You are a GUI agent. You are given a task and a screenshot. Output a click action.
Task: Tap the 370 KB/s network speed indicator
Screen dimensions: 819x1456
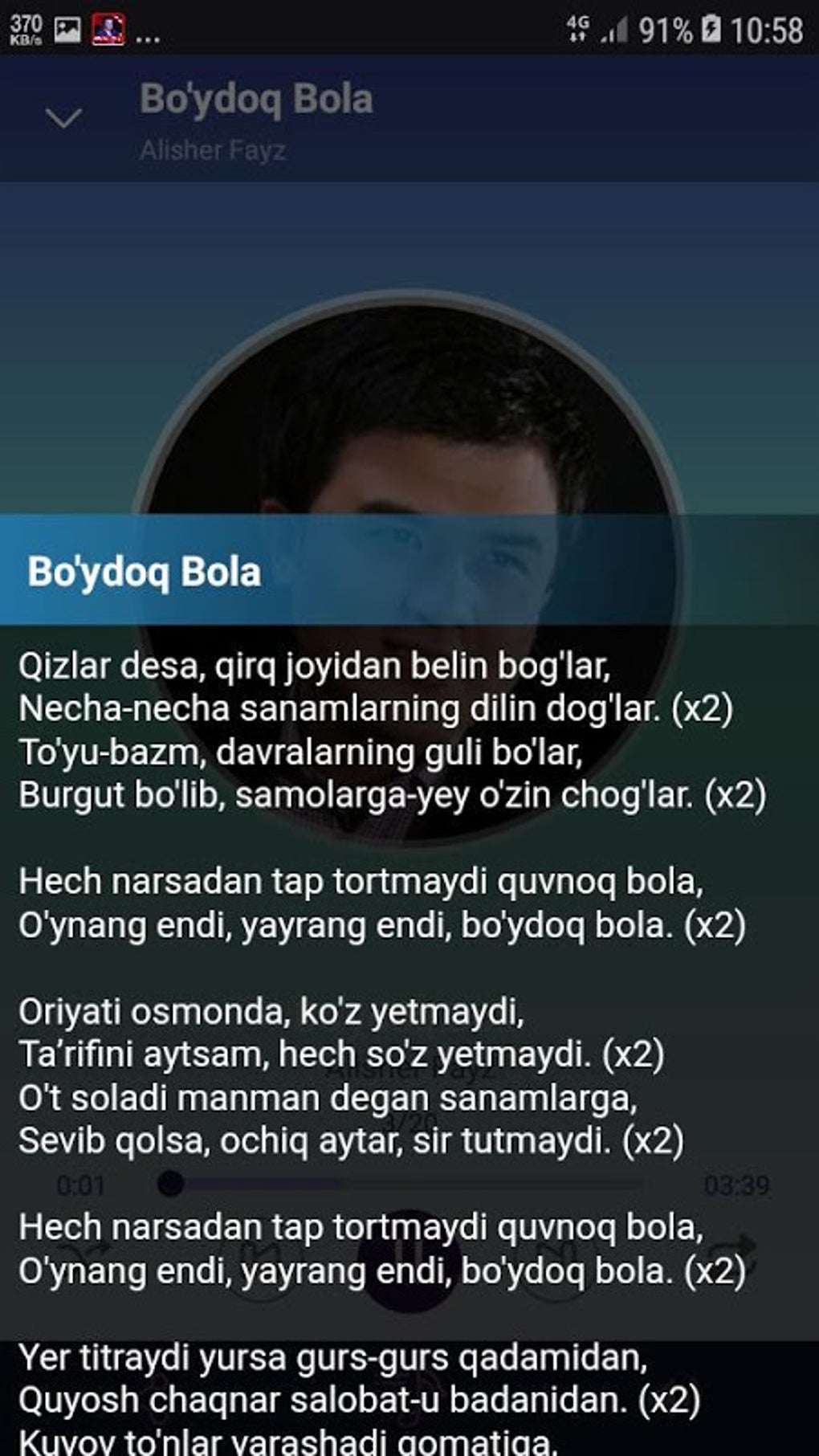click(x=26, y=31)
